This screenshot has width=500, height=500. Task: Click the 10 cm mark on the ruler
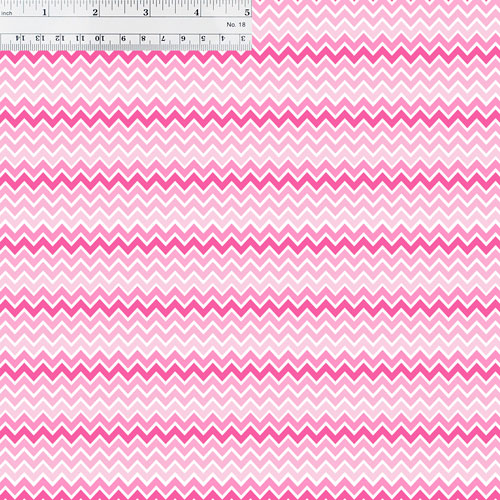[x=100, y=39]
